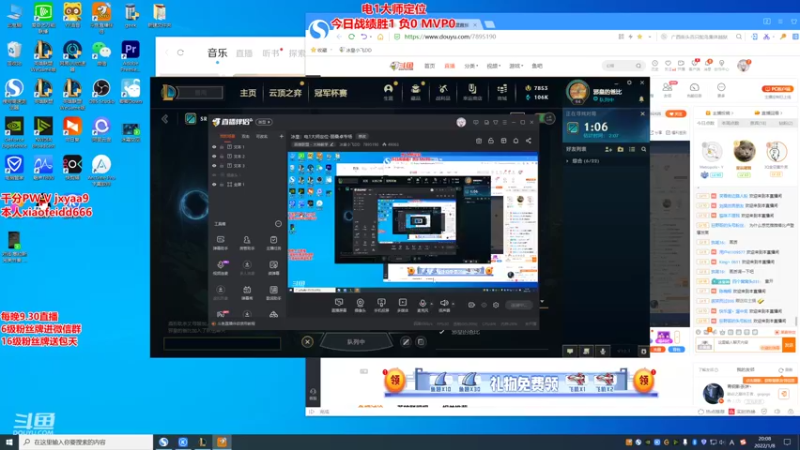Open 游戏 dropdown on Douyu navigation

[516, 66]
